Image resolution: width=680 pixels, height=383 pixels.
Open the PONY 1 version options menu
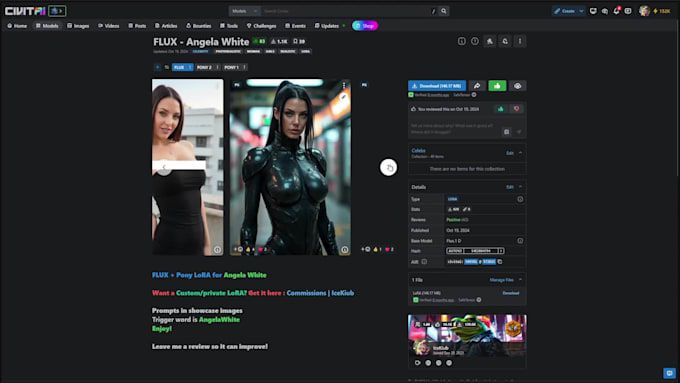point(245,67)
